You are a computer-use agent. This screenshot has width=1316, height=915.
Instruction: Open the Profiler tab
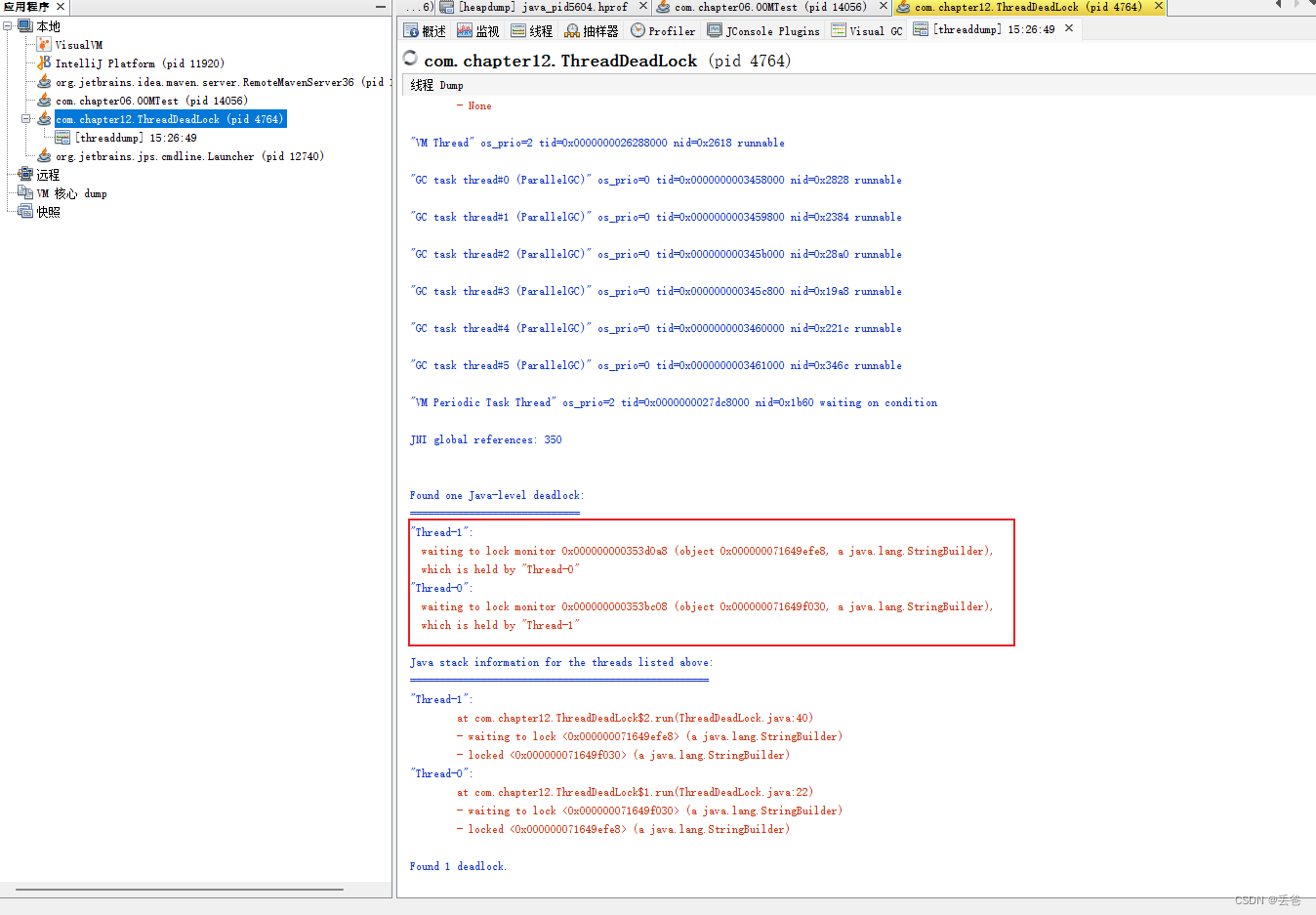663,31
